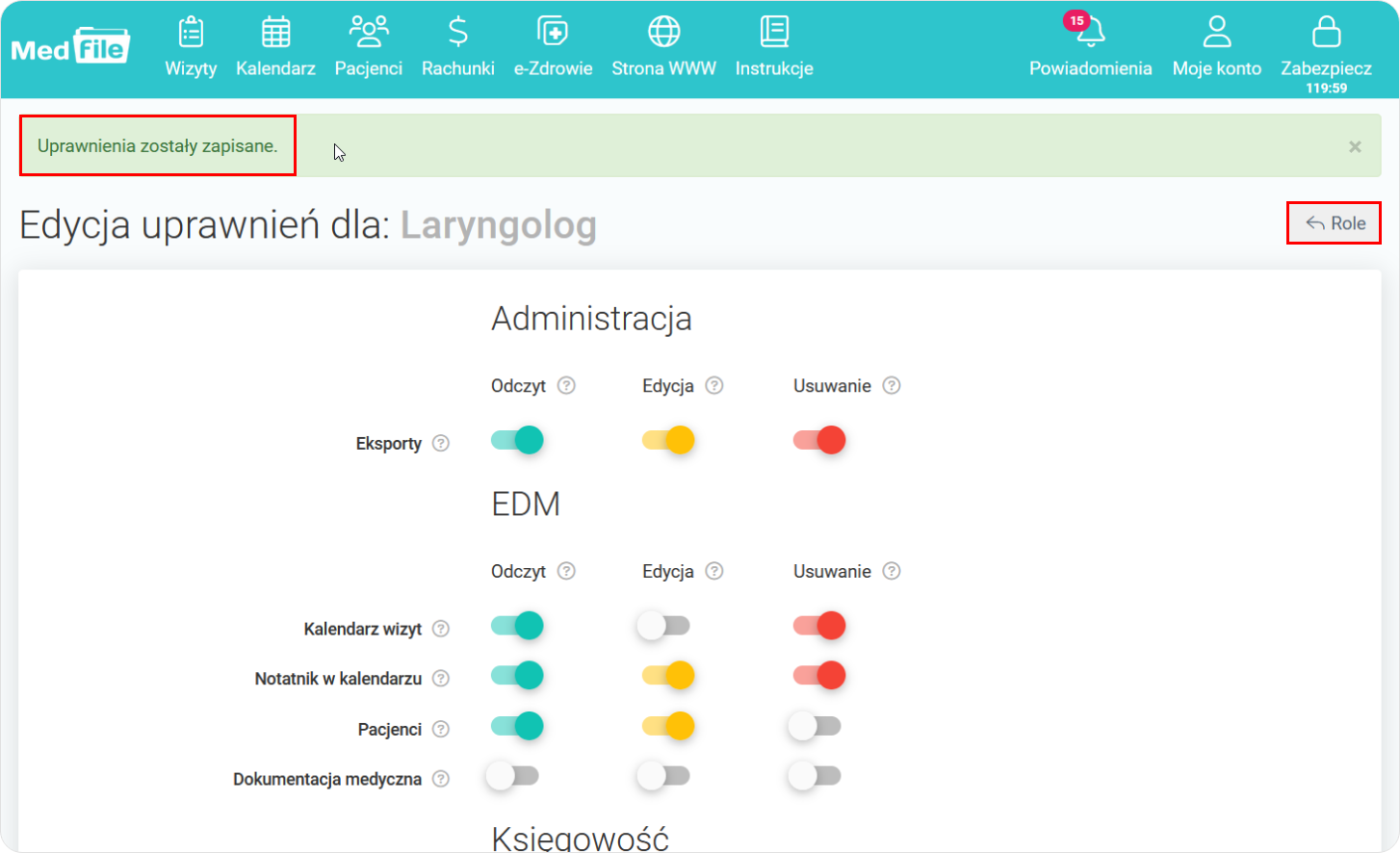Open the e-Zdrowie module

click(x=554, y=46)
